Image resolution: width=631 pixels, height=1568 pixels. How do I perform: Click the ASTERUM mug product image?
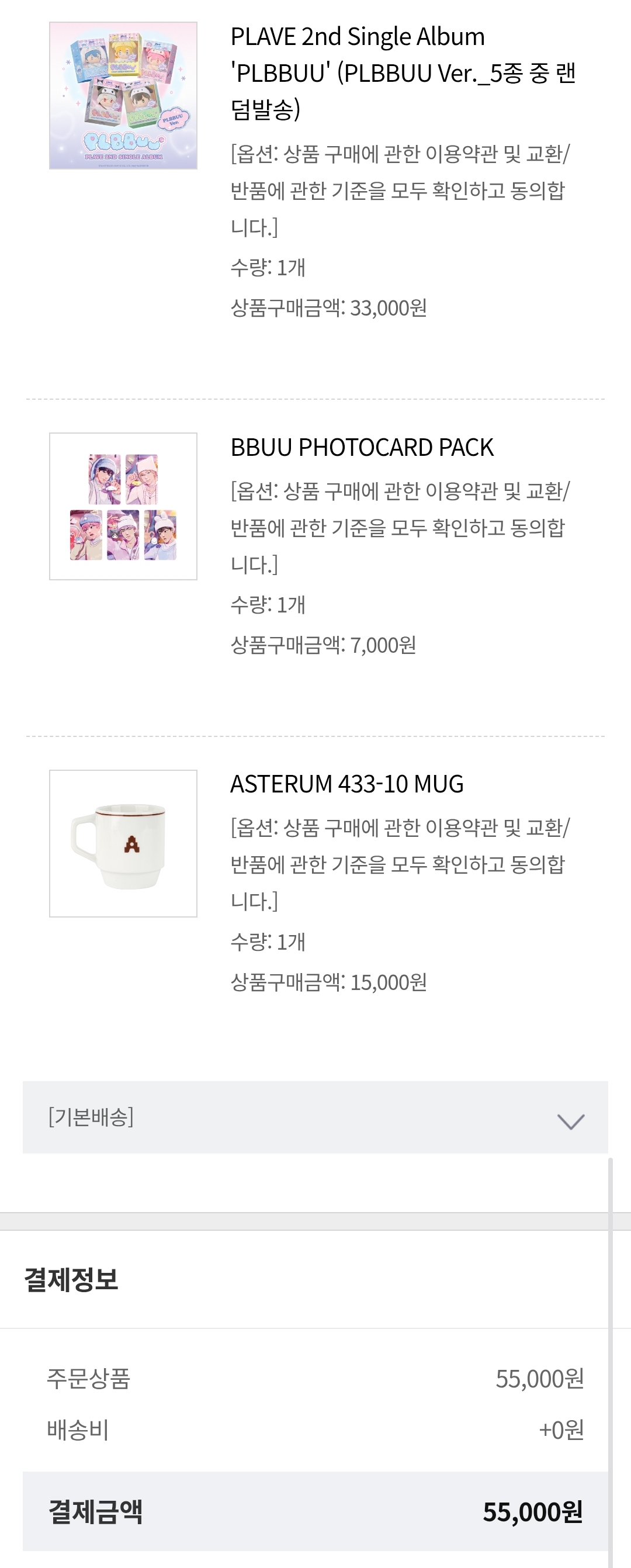pyautogui.click(x=123, y=844)
